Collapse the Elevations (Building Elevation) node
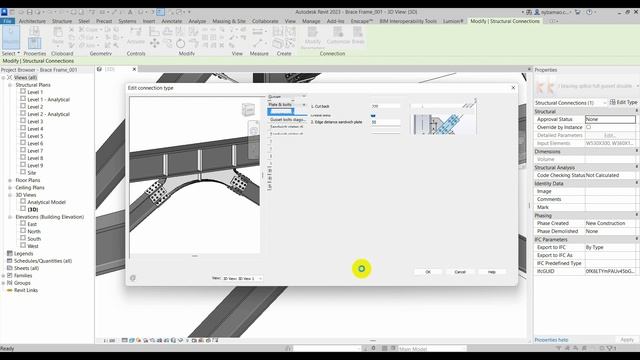Image resolution: width=640 pixels, height=360 pixels. click(10, 217)
